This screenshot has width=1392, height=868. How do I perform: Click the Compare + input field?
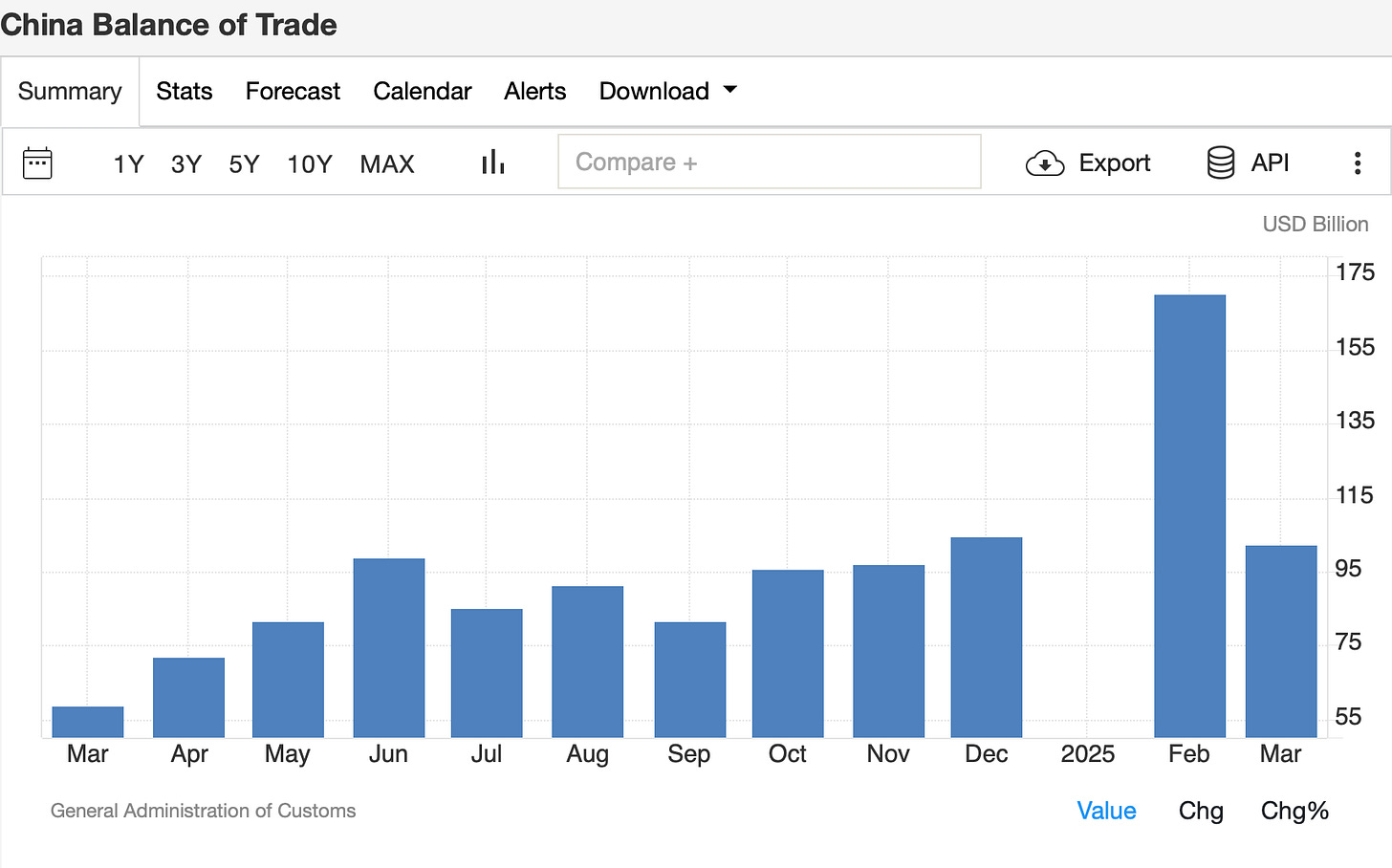(770, 162)
